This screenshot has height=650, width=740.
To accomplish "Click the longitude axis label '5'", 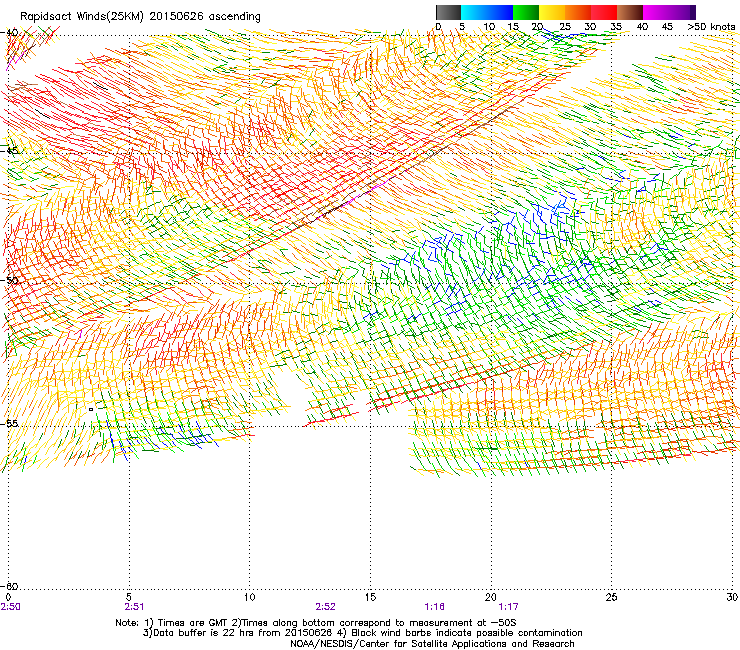I will coord(129,597).
